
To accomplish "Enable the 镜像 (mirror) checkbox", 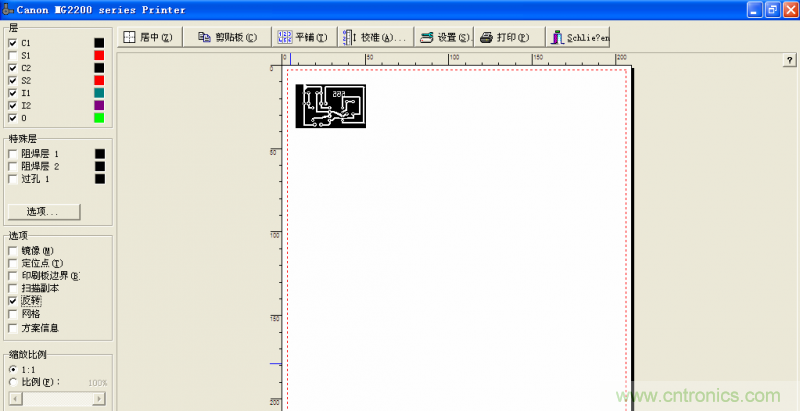I will (12, 250).
